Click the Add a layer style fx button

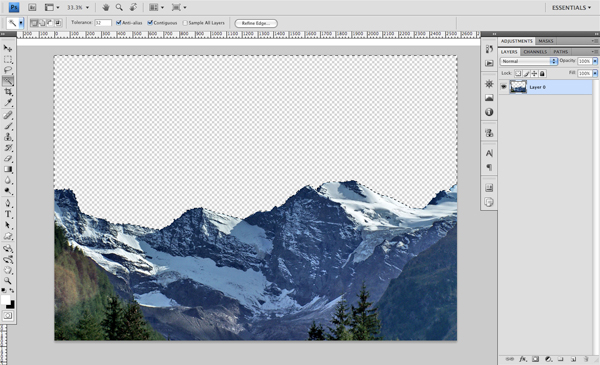(x=523, y=359)
